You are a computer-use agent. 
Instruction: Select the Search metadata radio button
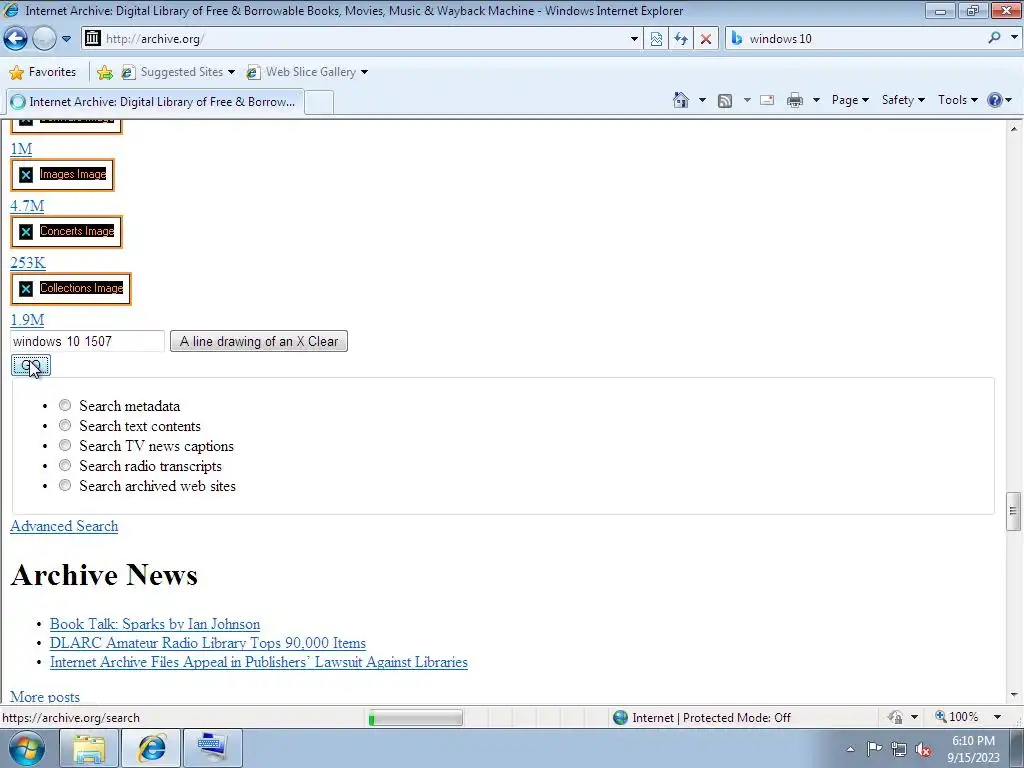[65, 406]
